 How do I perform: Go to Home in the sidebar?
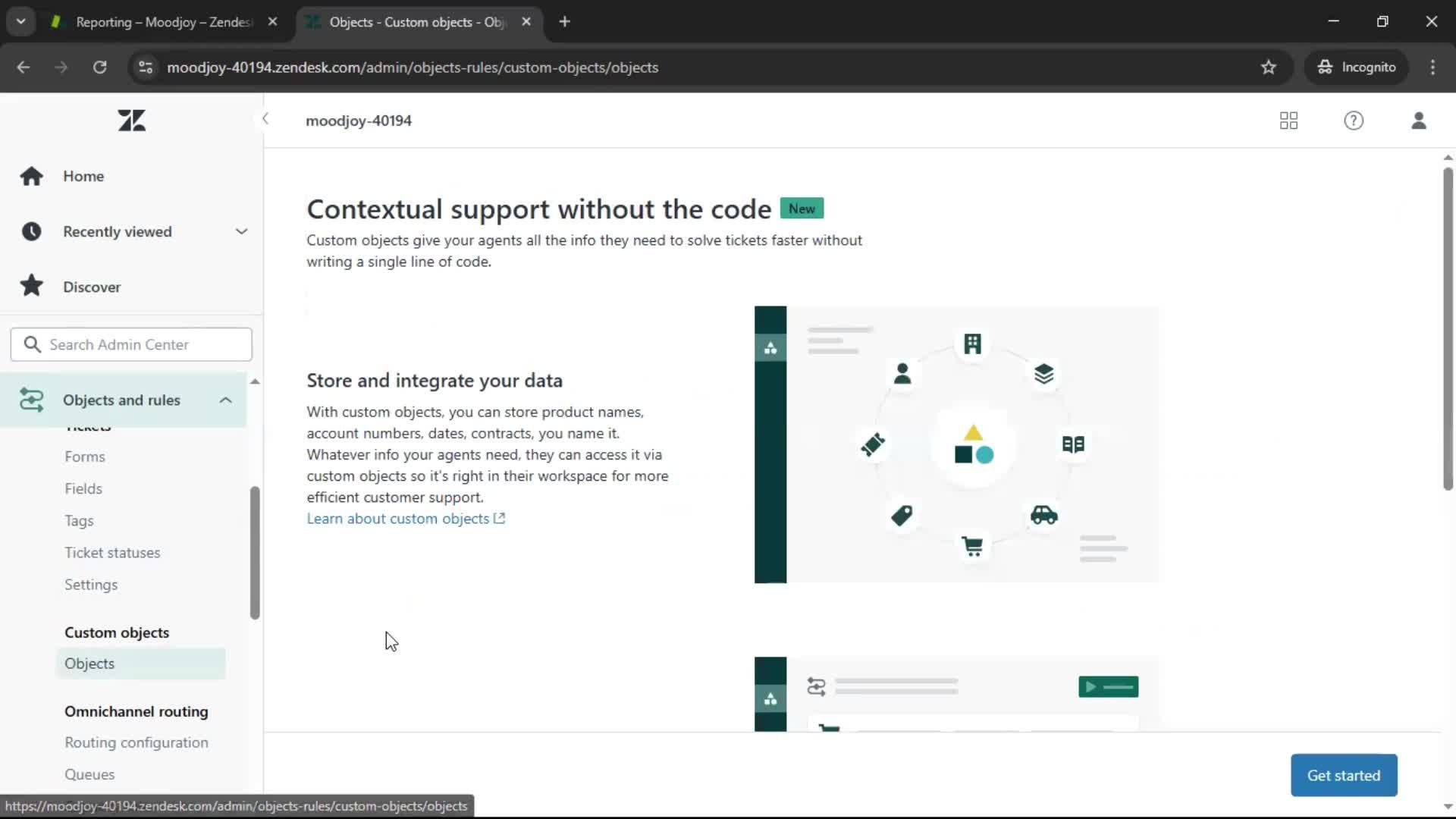click(83, 176)
